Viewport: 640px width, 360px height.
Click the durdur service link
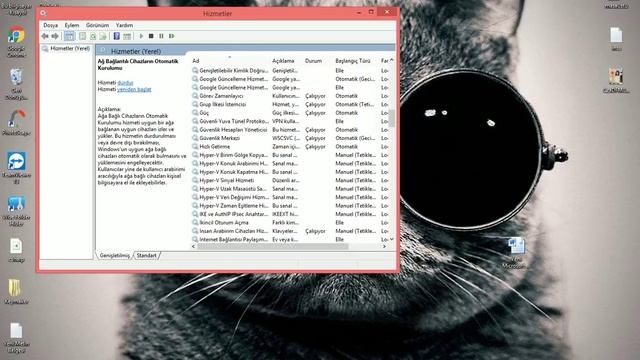[125, 83]
